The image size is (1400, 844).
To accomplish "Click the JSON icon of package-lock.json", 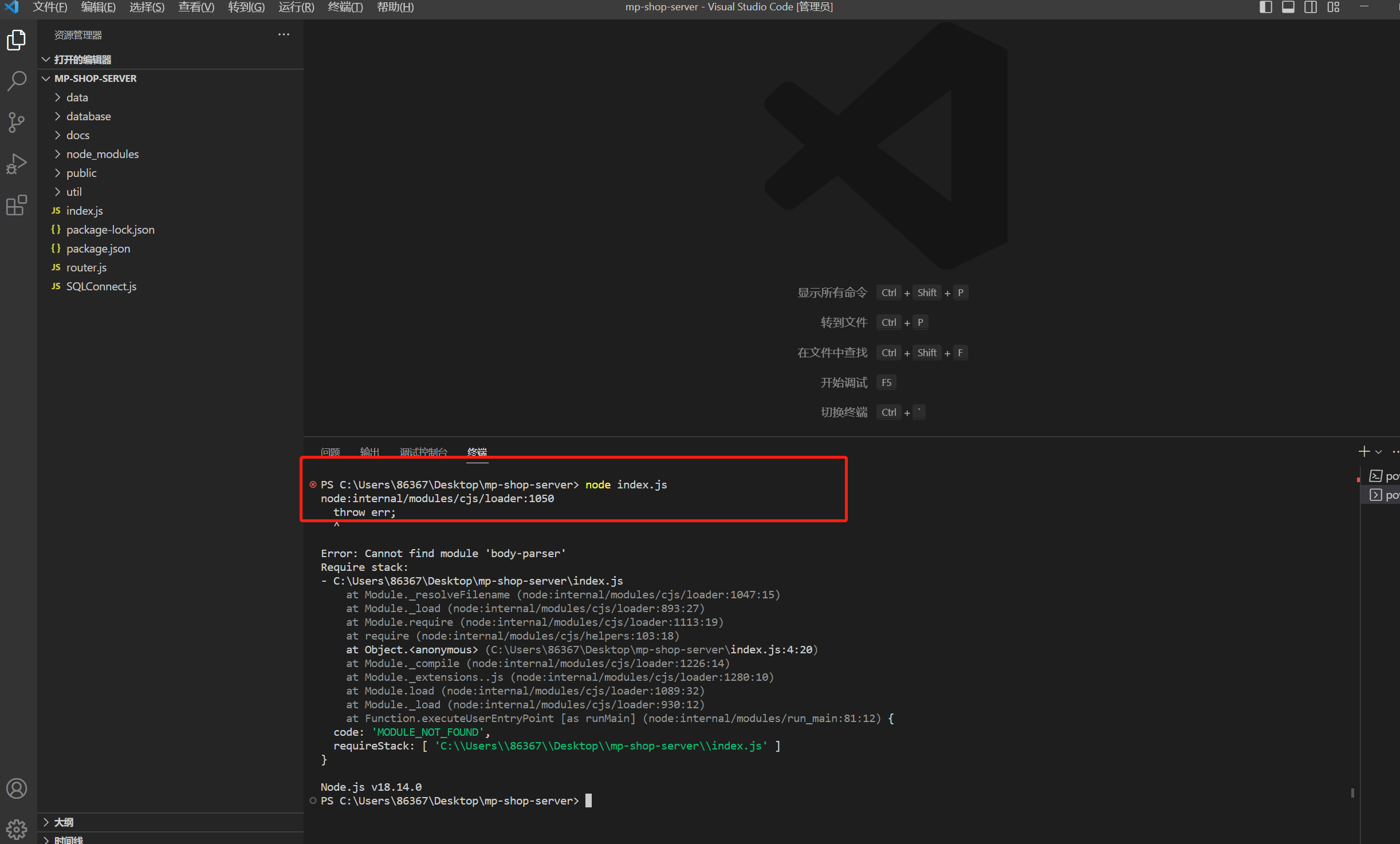I will click(56, 230).
